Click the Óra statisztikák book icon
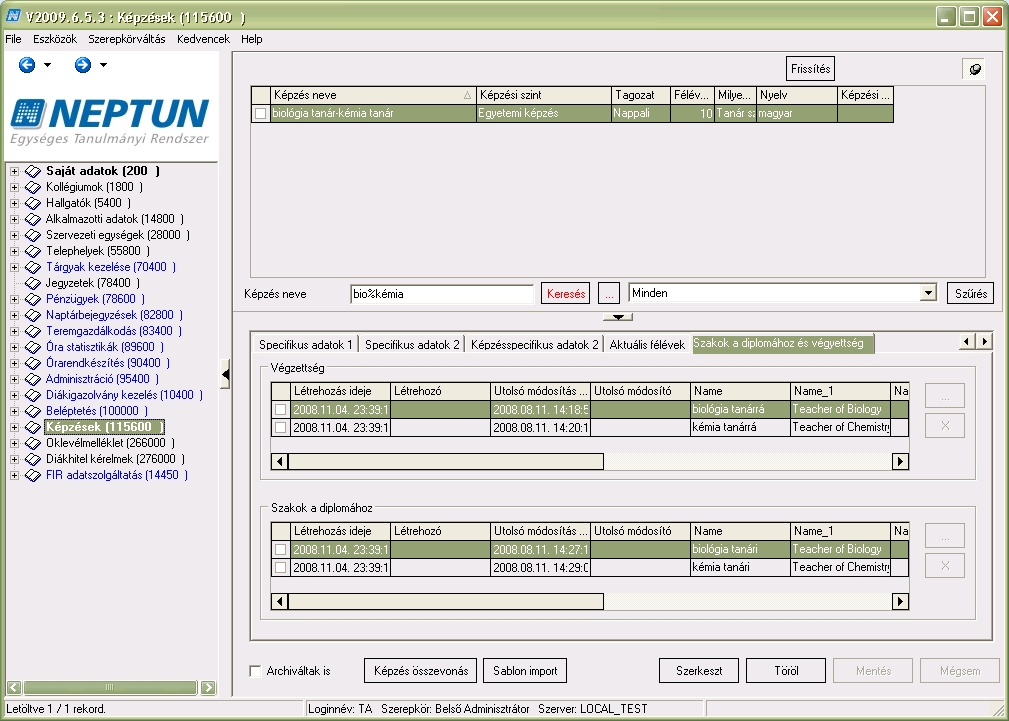 click(33, 348)
